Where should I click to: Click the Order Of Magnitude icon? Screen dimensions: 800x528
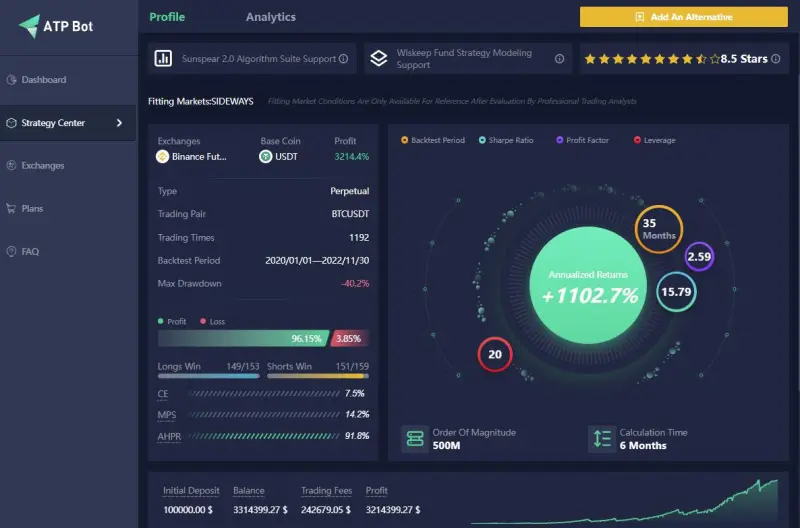(x=414, y=438)
